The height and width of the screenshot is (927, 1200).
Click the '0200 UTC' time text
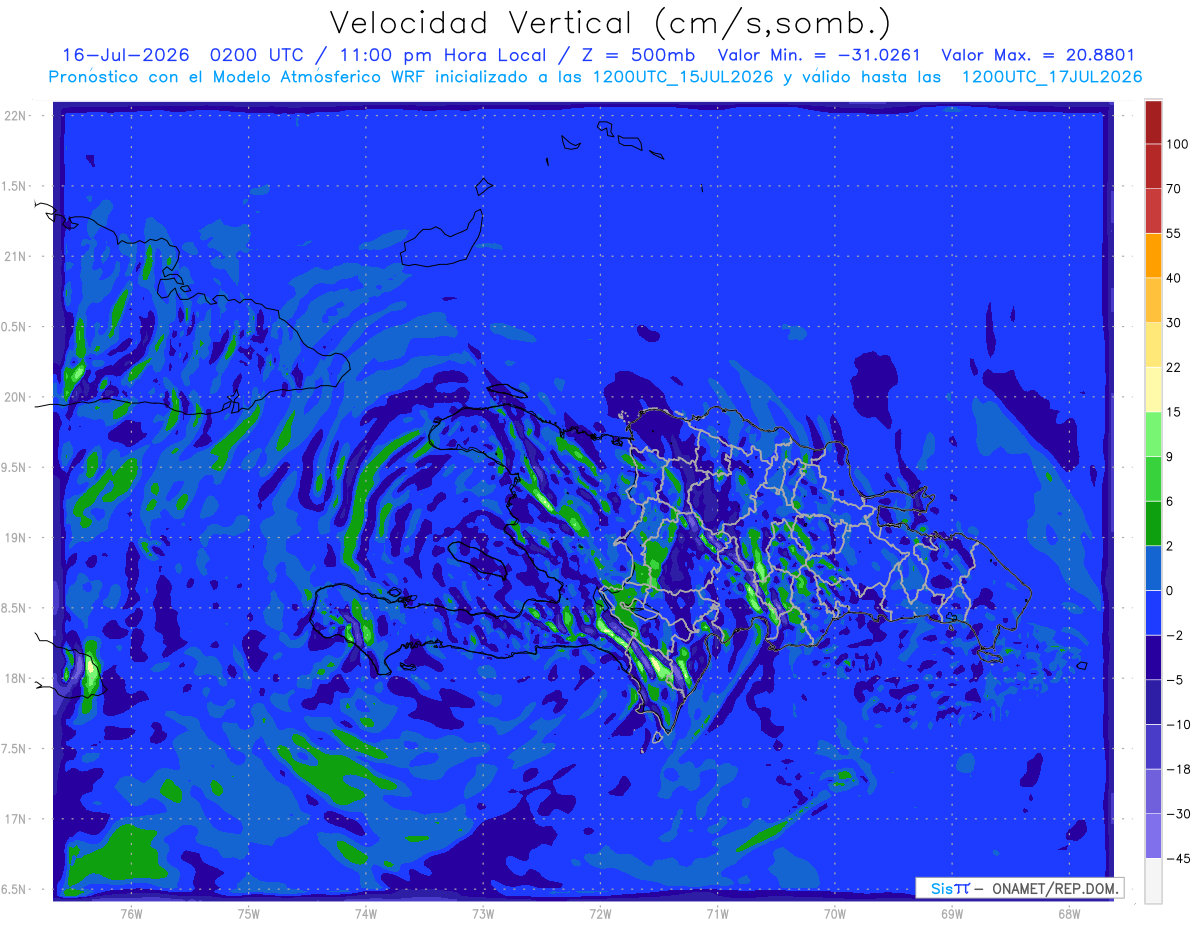pos(257,55)
